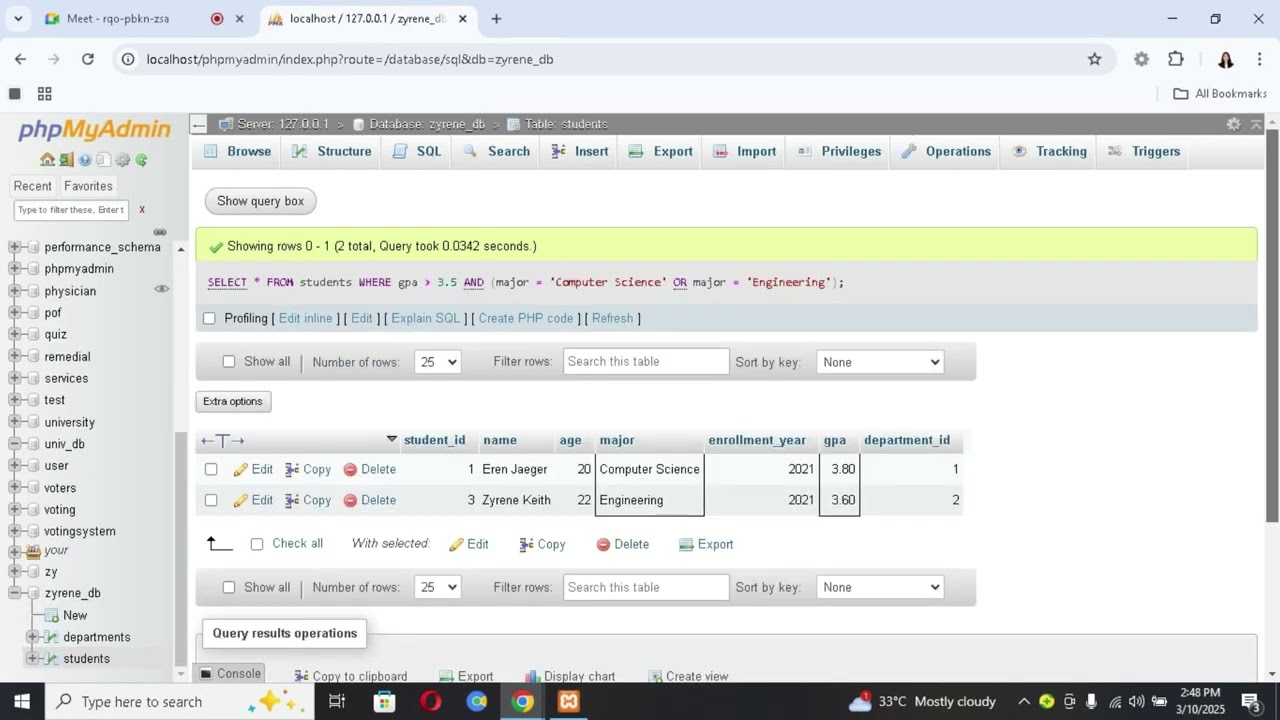Click the green reload navigation icon
This screenshot has height=720, width=1280.
(x=142, y=160)
